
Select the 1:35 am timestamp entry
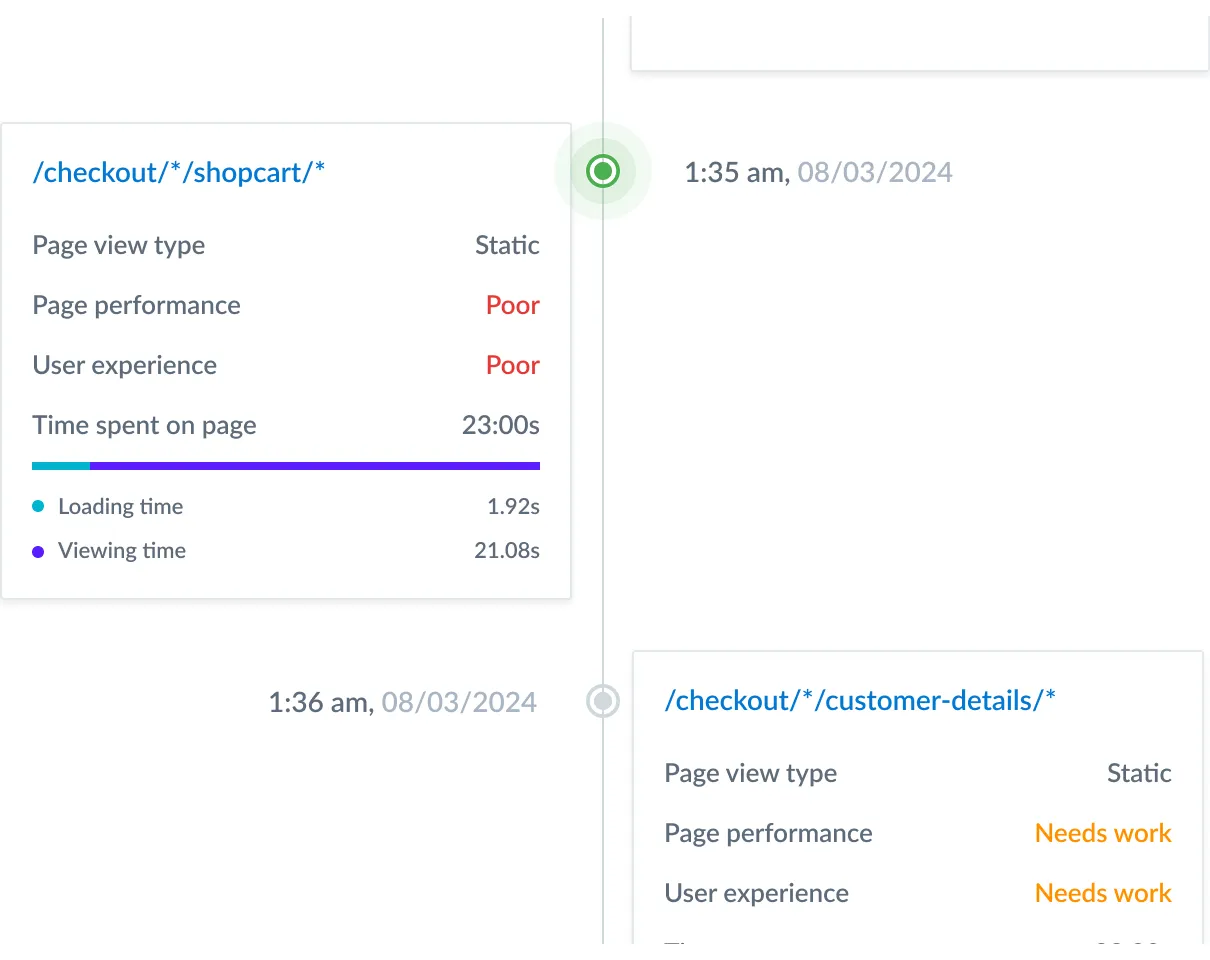(818, 171)
